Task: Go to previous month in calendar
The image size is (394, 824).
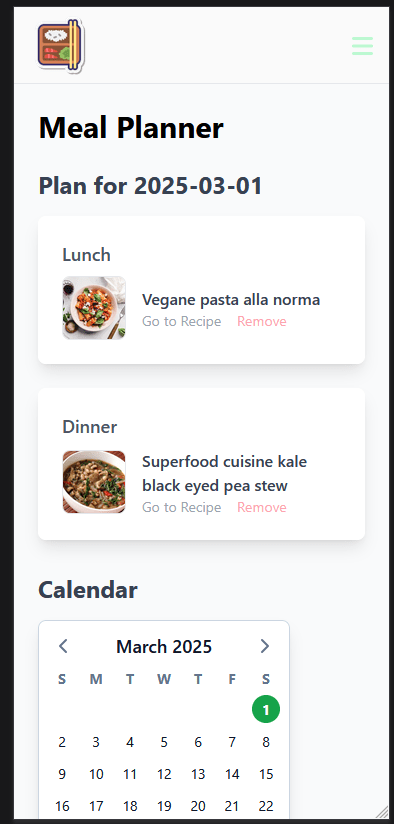Action: click(63, 646)
